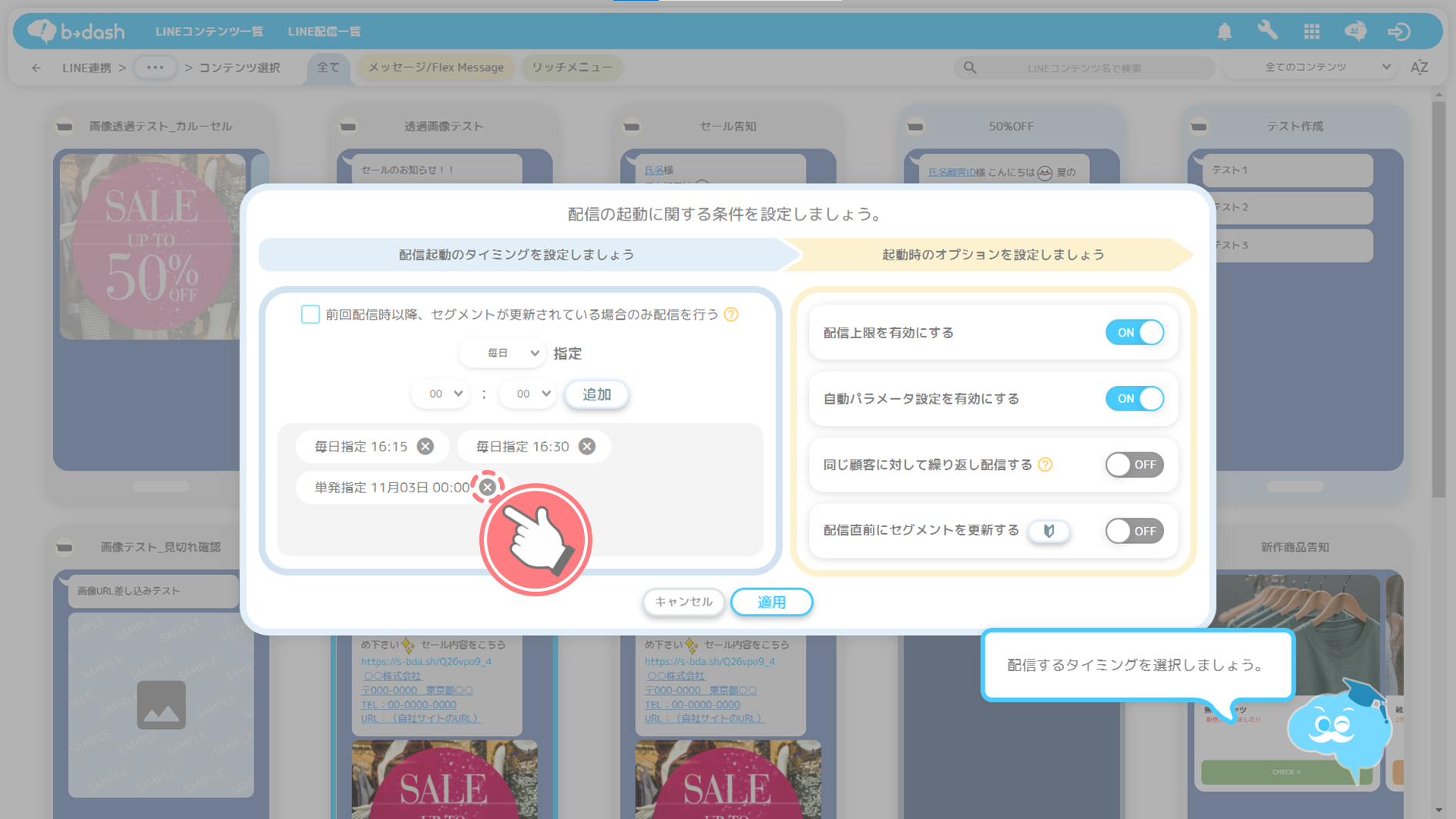1456x819 pixels.
Task: Open notifications bell icon
Action: pyautogui.click(x=1224, y=32)
